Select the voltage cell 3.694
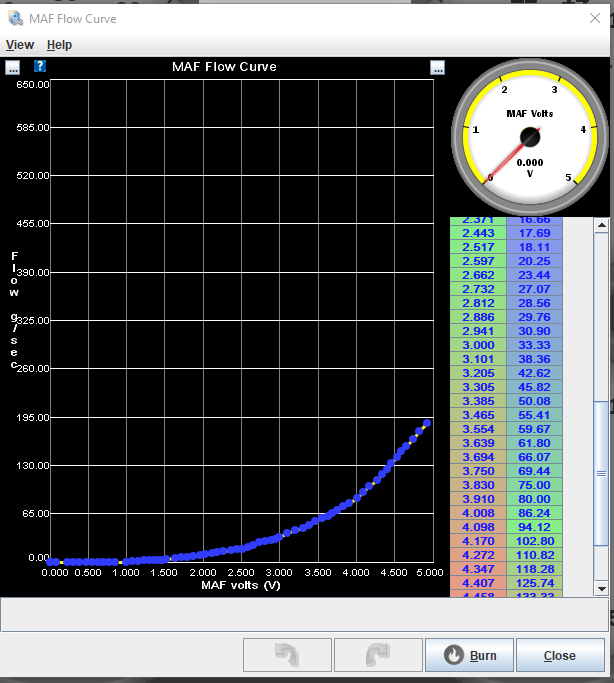The image size is (614, 683). (478, 457)
